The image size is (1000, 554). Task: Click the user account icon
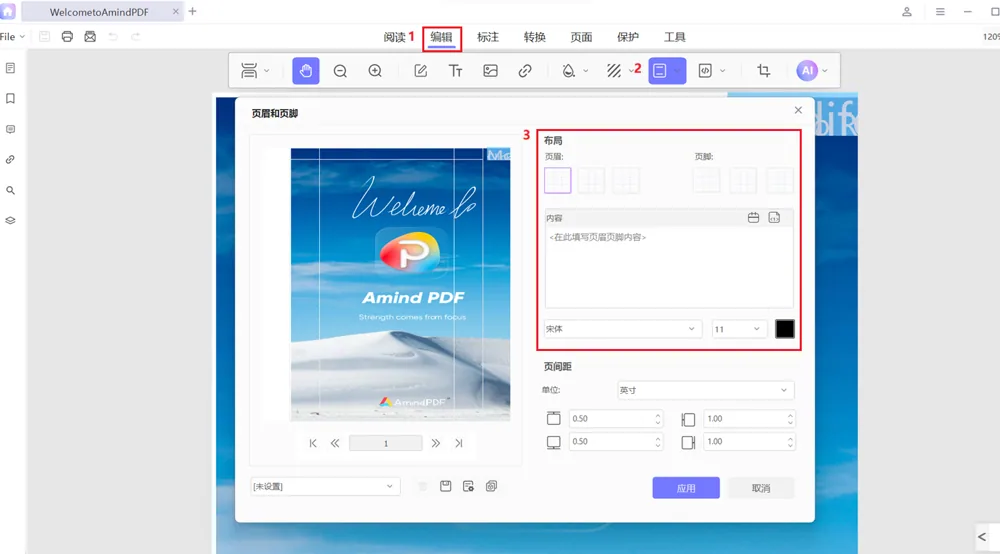906,11
